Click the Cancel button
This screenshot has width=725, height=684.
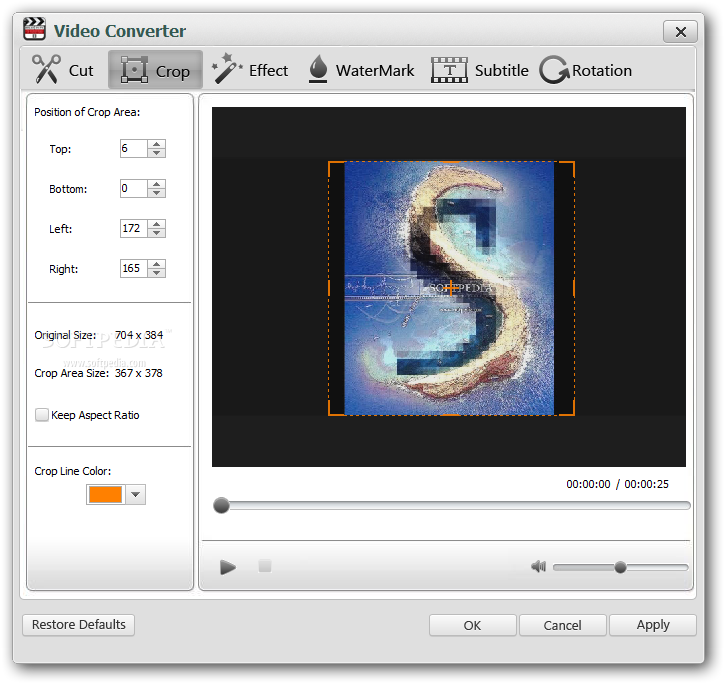tap(563, 625)
